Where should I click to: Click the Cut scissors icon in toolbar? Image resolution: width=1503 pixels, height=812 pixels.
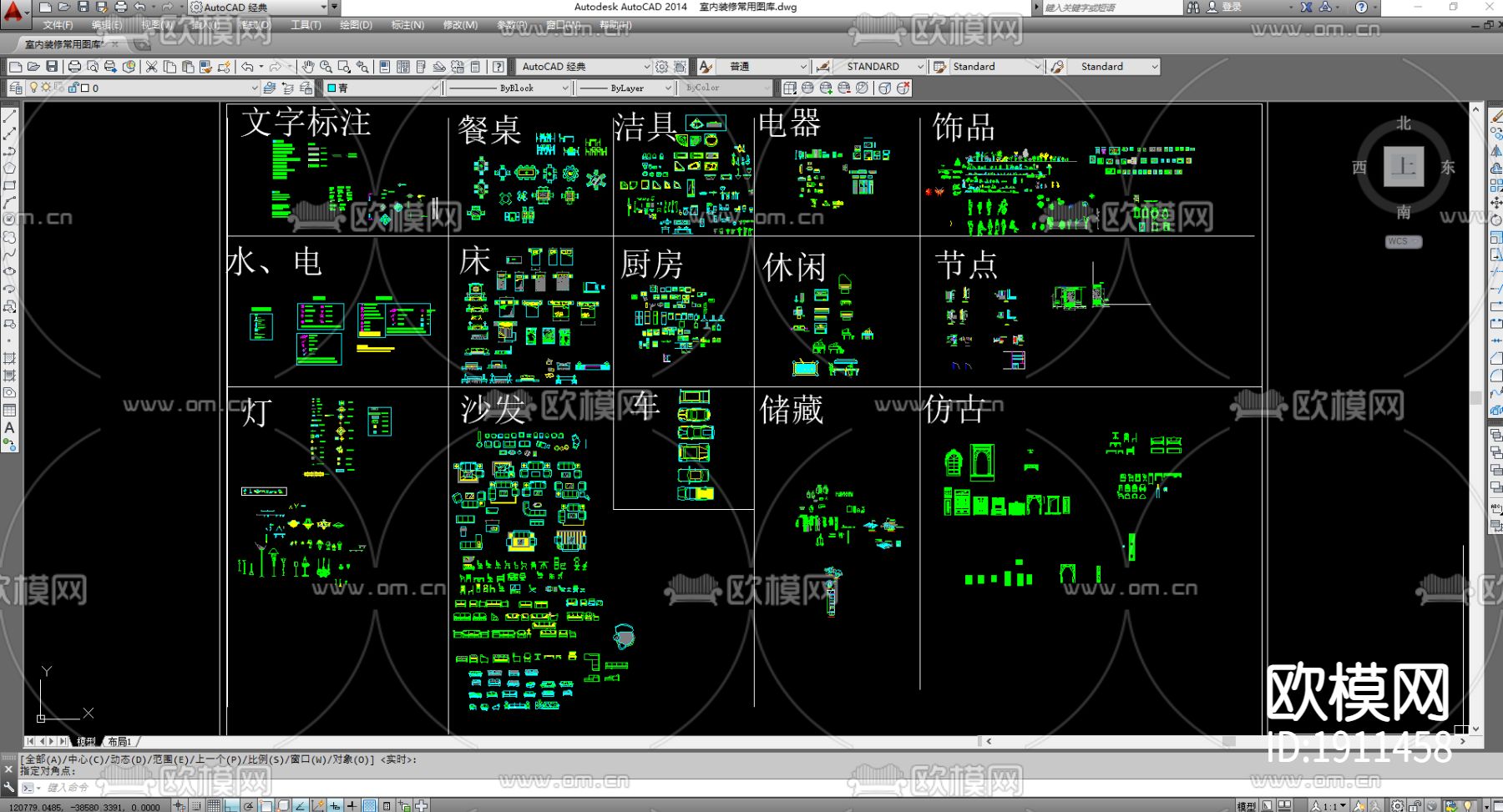pos(151,67)
